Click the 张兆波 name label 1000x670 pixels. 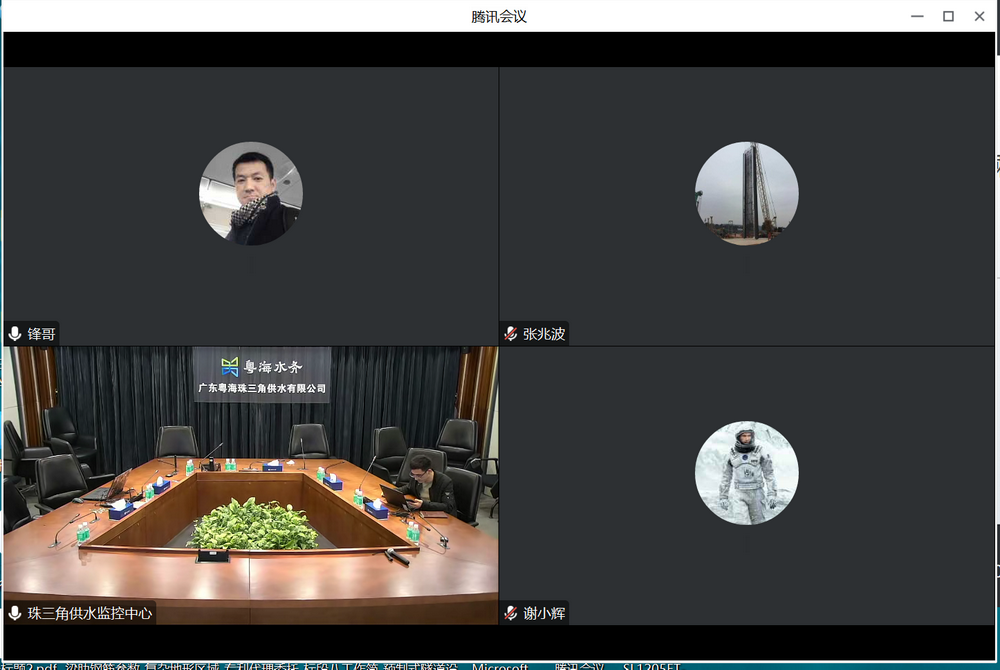(544, 334)
